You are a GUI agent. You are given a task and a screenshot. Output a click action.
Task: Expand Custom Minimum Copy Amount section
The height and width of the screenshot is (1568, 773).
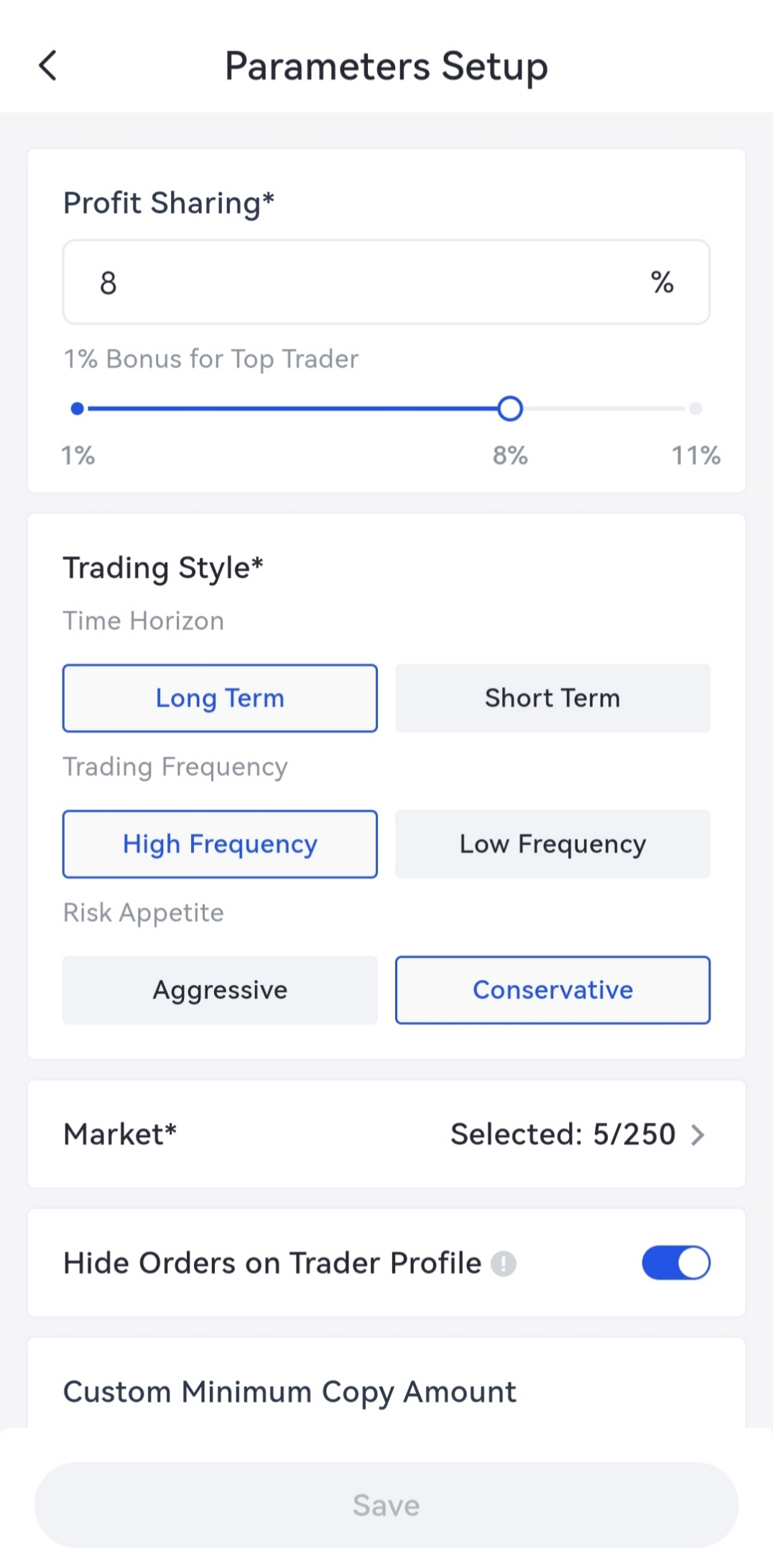[x=290, y=1392]
